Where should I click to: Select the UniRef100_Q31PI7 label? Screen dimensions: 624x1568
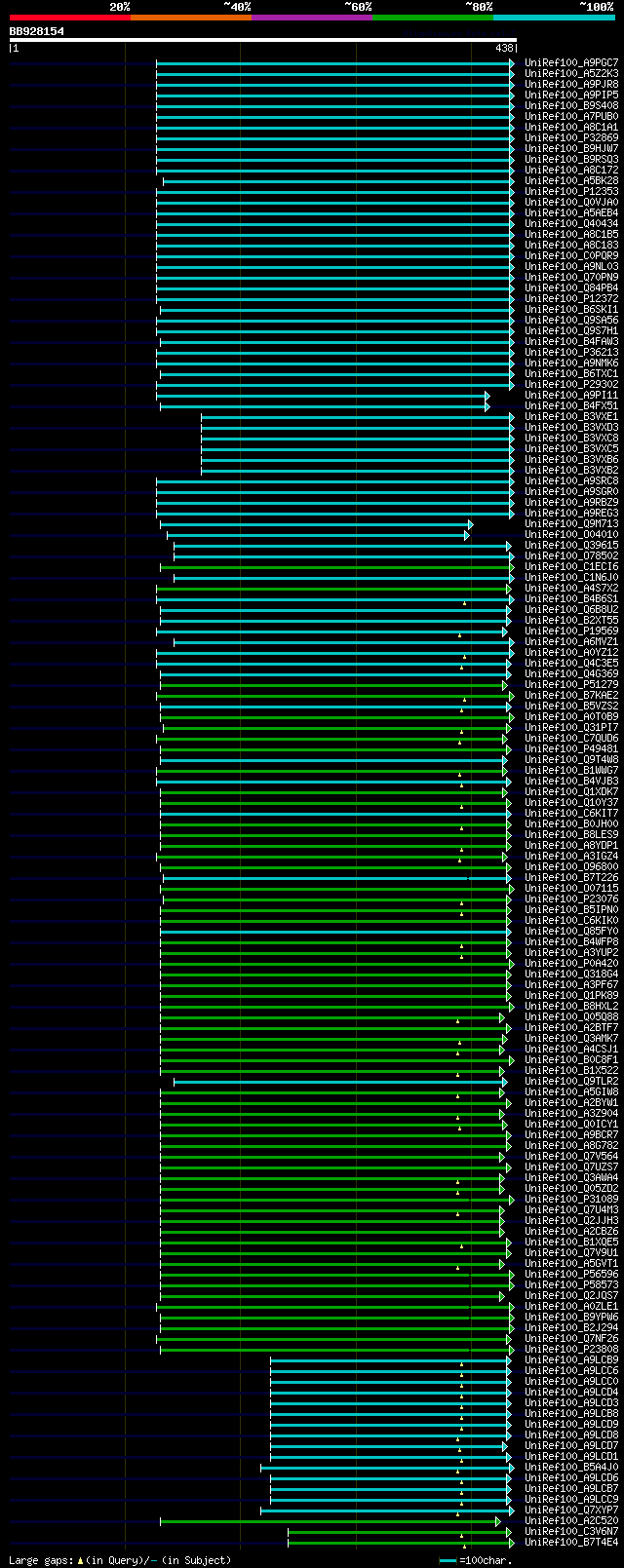point(571,728)
